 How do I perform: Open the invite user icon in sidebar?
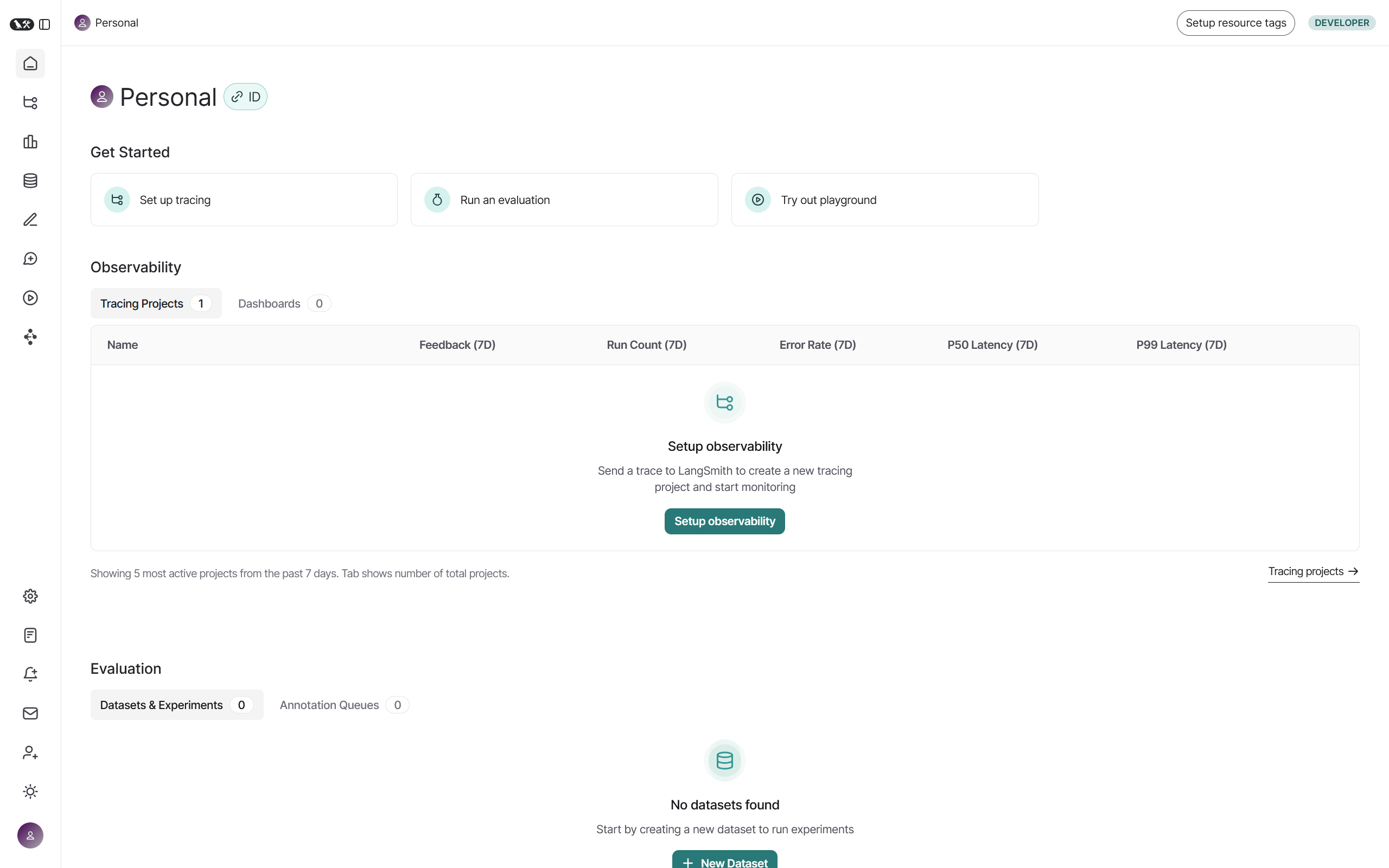(x=30, y=752)
